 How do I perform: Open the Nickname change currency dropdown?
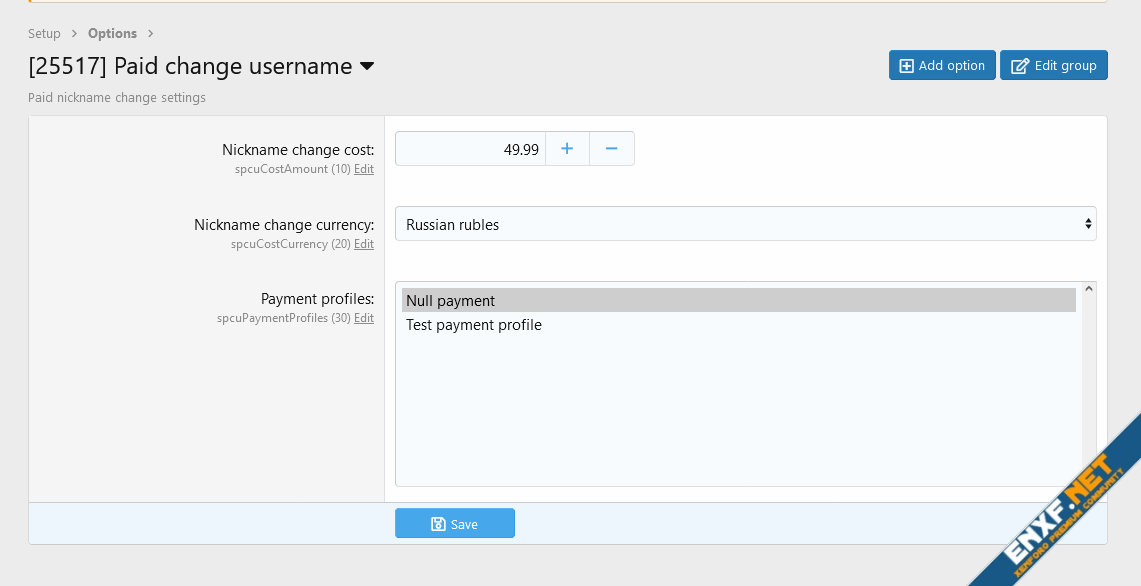coord(745,224)
